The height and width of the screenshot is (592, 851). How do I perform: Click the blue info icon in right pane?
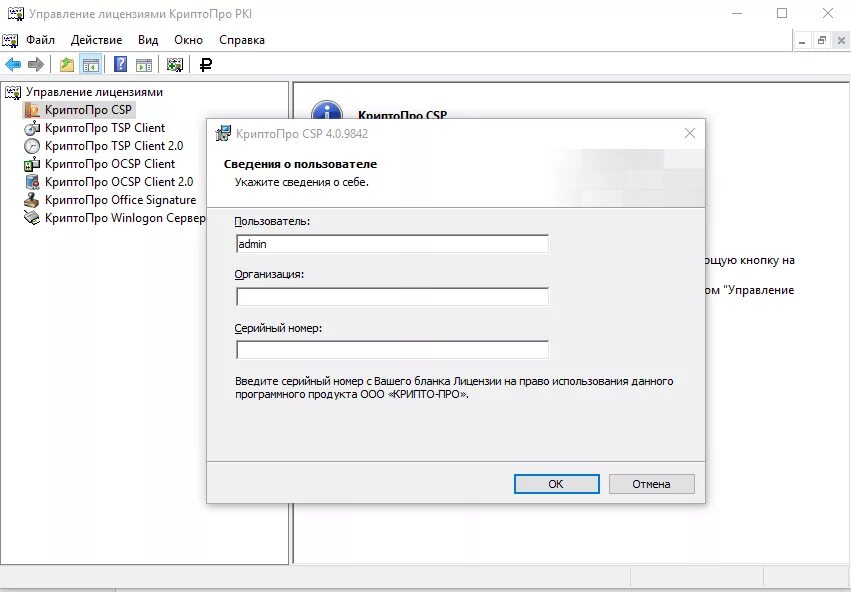coord(327,110)
